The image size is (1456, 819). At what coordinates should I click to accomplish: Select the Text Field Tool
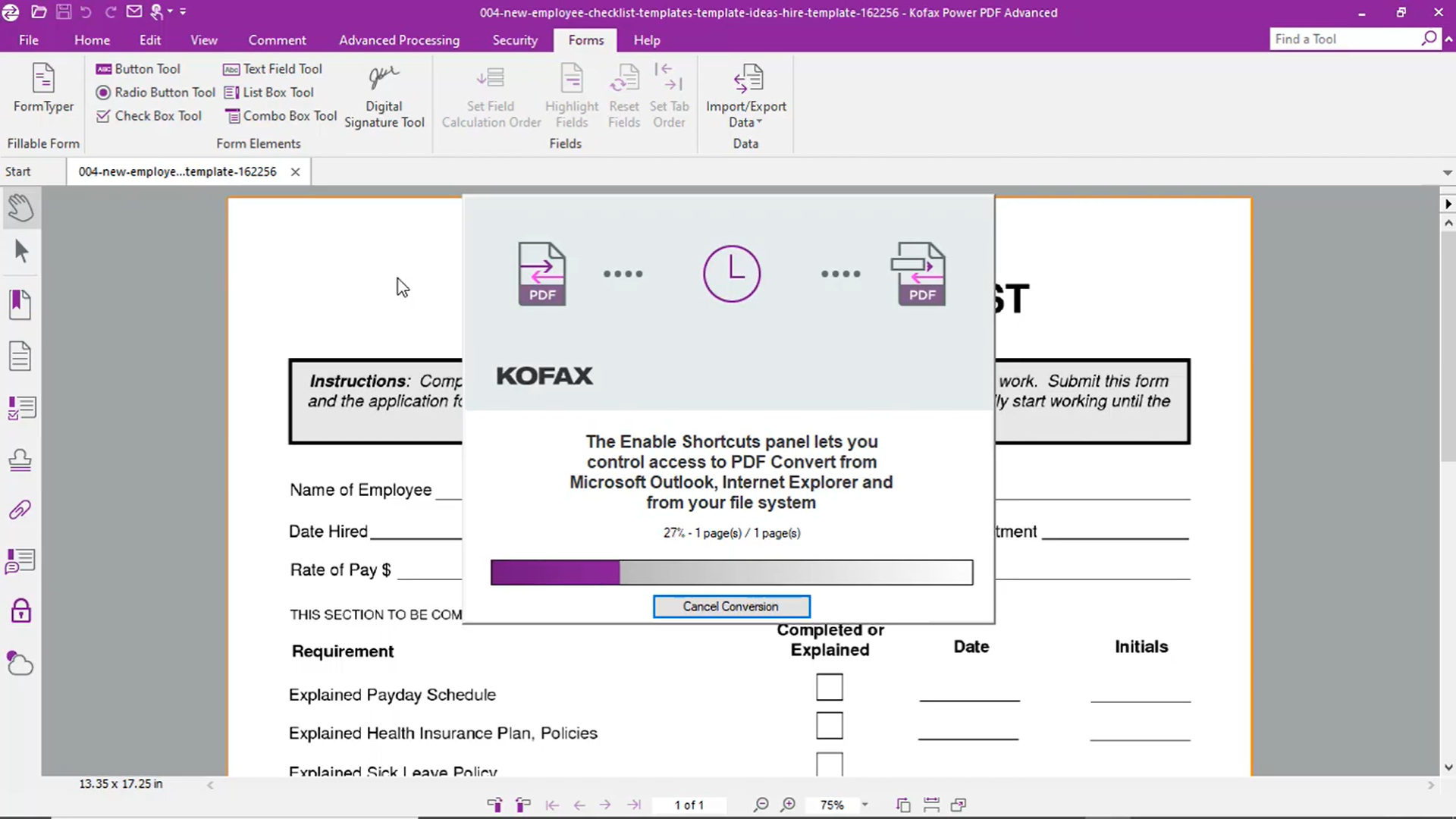tap(273, 69)
